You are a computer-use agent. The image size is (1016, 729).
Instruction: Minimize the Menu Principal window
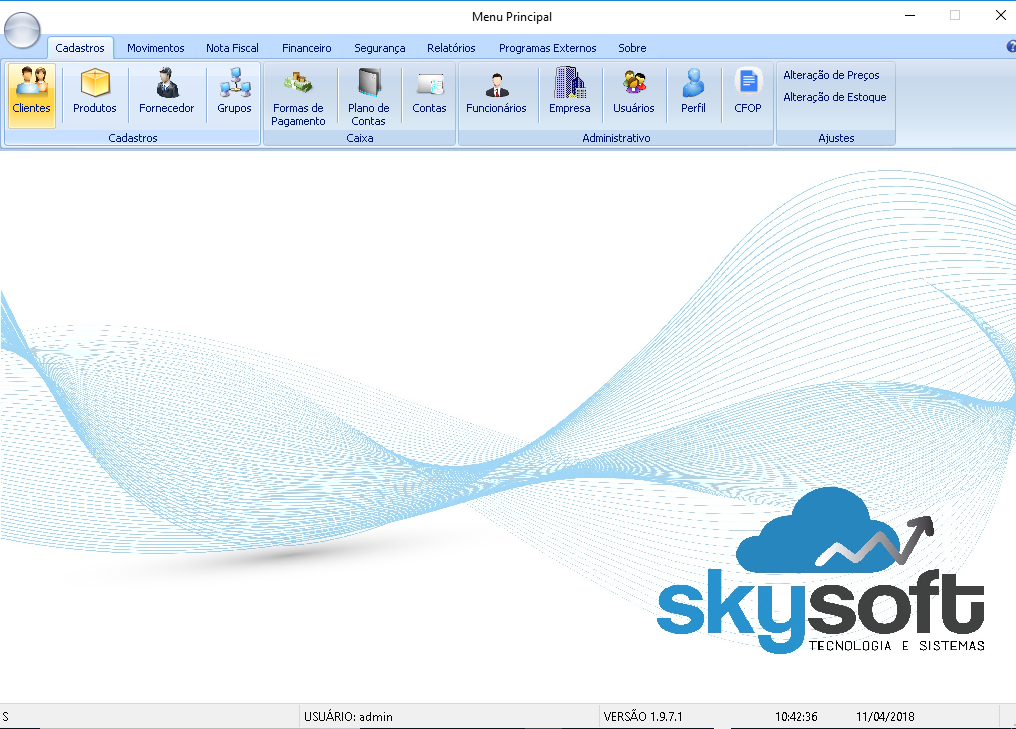click(910, 16)
